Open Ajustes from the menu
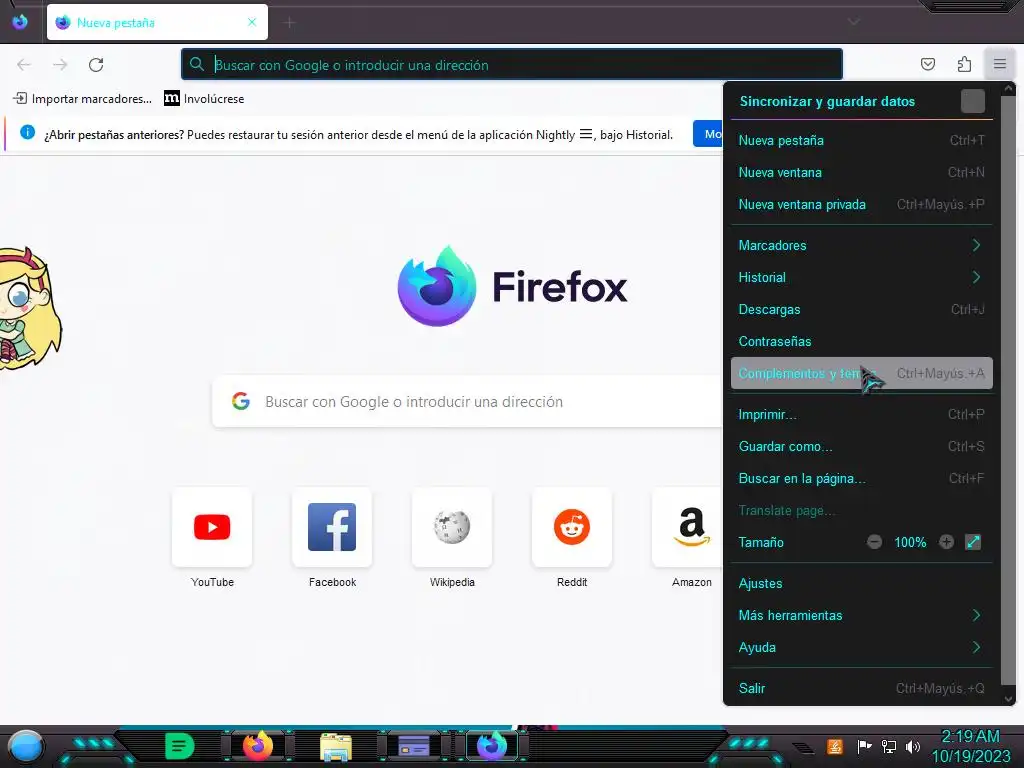1024x768 pixels. point(861,583)
